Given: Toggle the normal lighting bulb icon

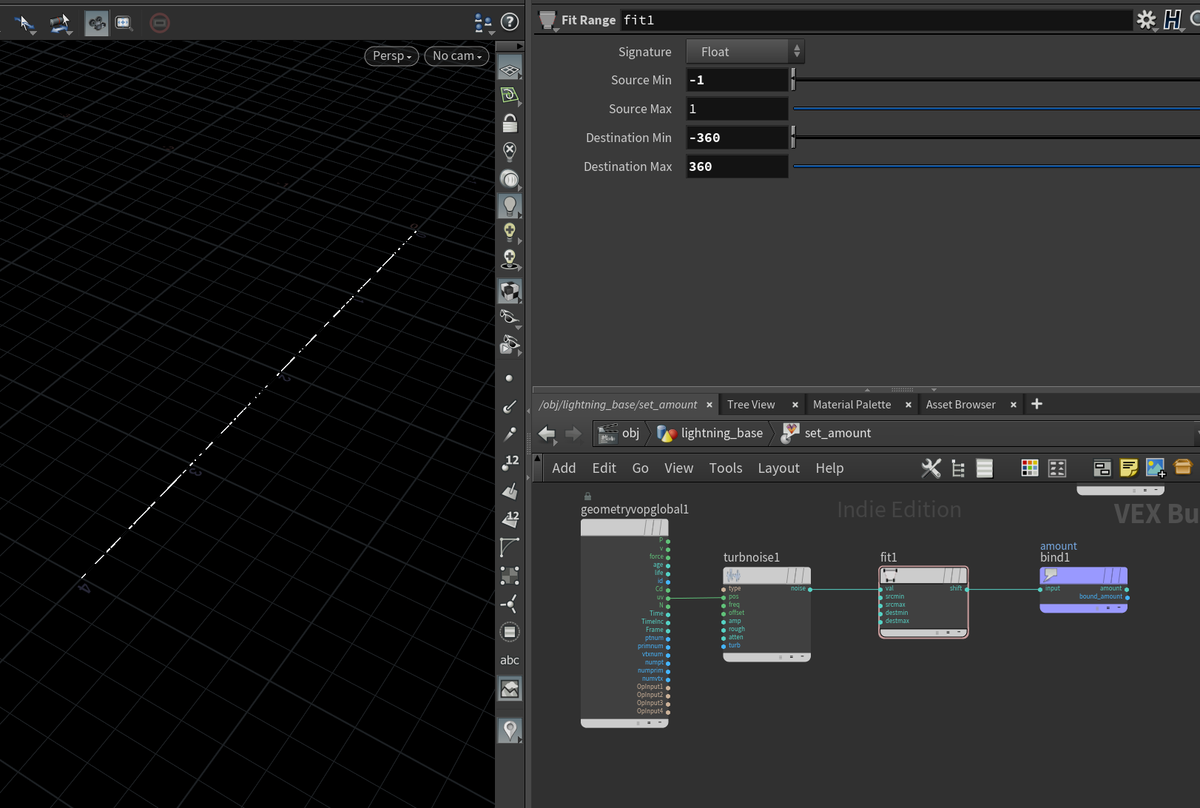Looking at the screenshot, I should coord(510,207).
